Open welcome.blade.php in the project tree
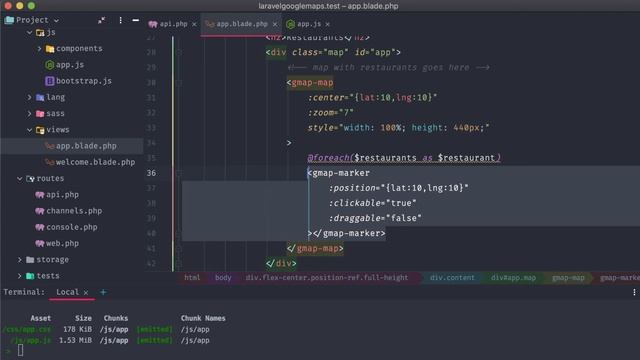 (95, 162)
